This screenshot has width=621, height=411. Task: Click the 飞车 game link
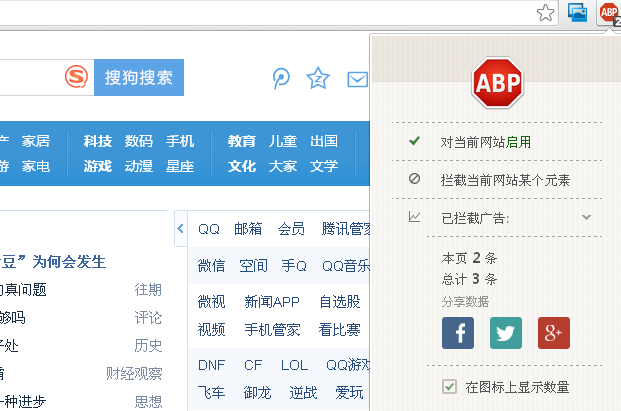click(x=211, y=393)
